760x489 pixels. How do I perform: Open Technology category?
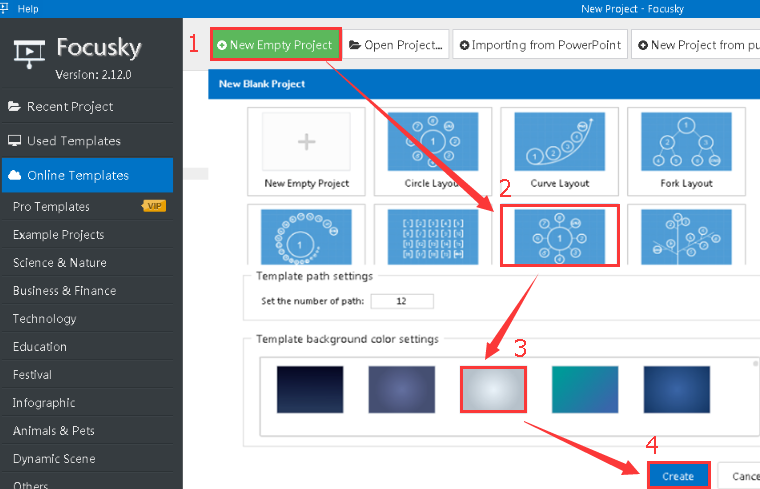87,318
